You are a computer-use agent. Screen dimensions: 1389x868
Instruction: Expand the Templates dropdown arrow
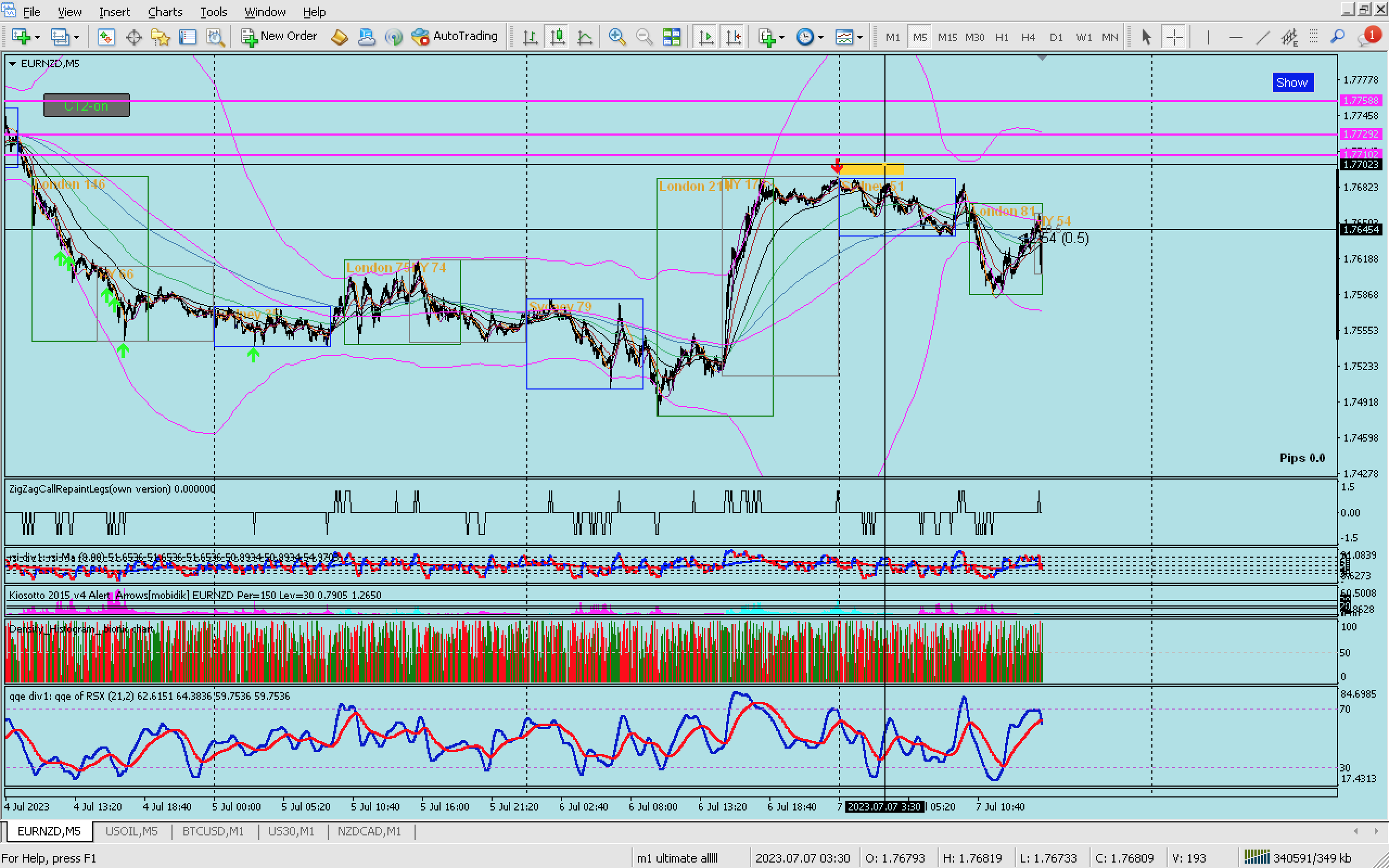[x=860, y=37]
